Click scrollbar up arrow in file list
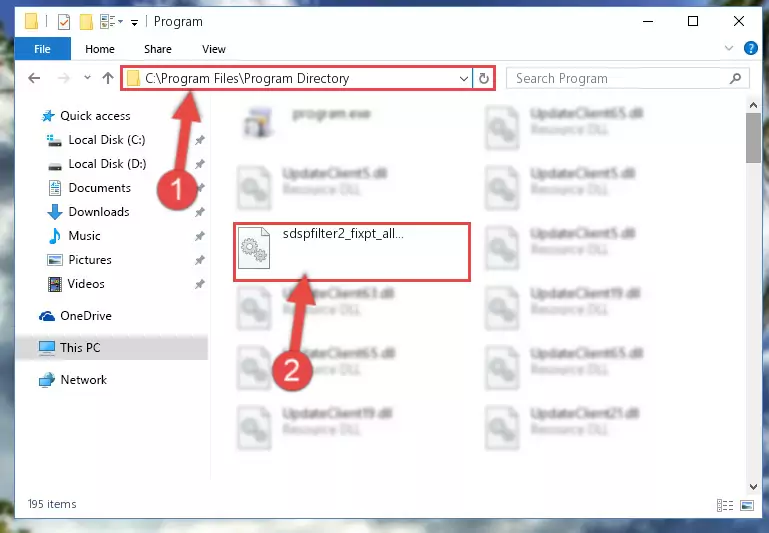This screenshot has height=533, width=769. point(753,105)
